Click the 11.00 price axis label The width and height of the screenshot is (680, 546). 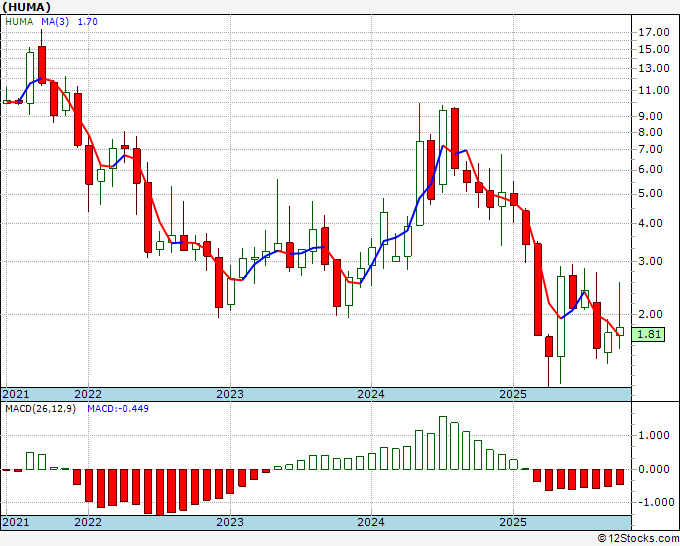point(654,90)
